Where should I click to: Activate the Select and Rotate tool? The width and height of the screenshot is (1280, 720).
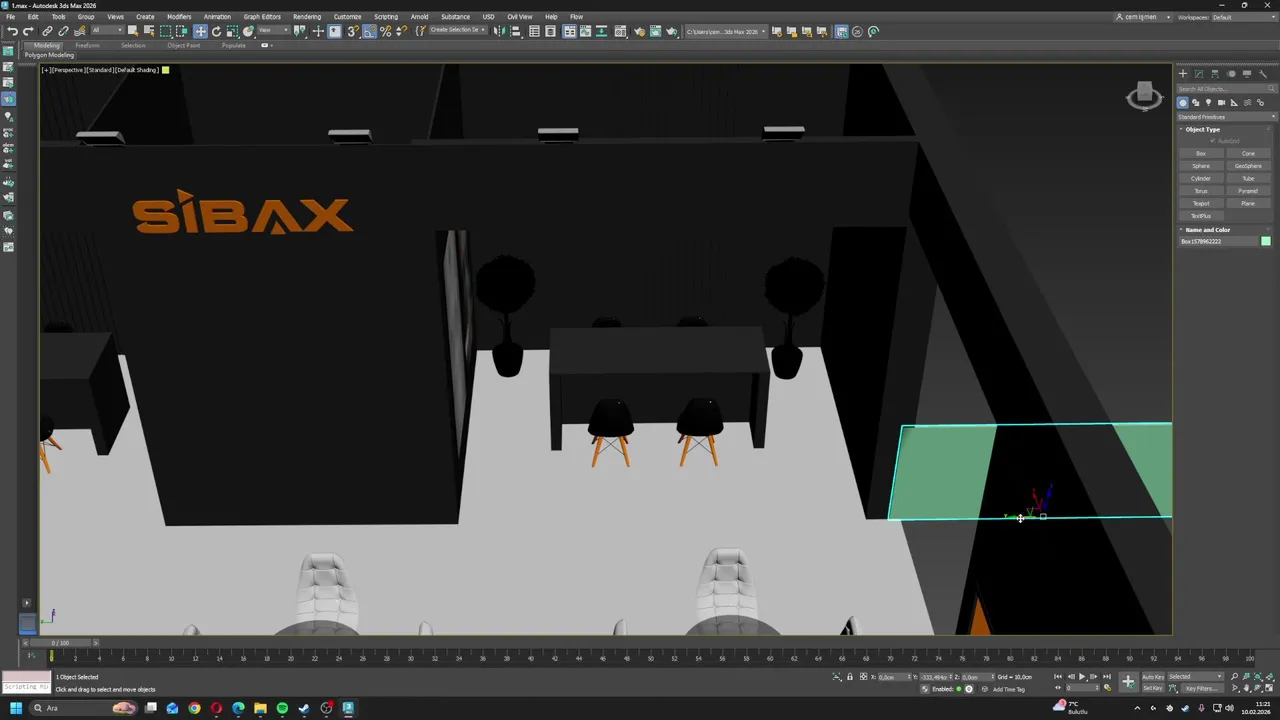click(x=216, y=31)
